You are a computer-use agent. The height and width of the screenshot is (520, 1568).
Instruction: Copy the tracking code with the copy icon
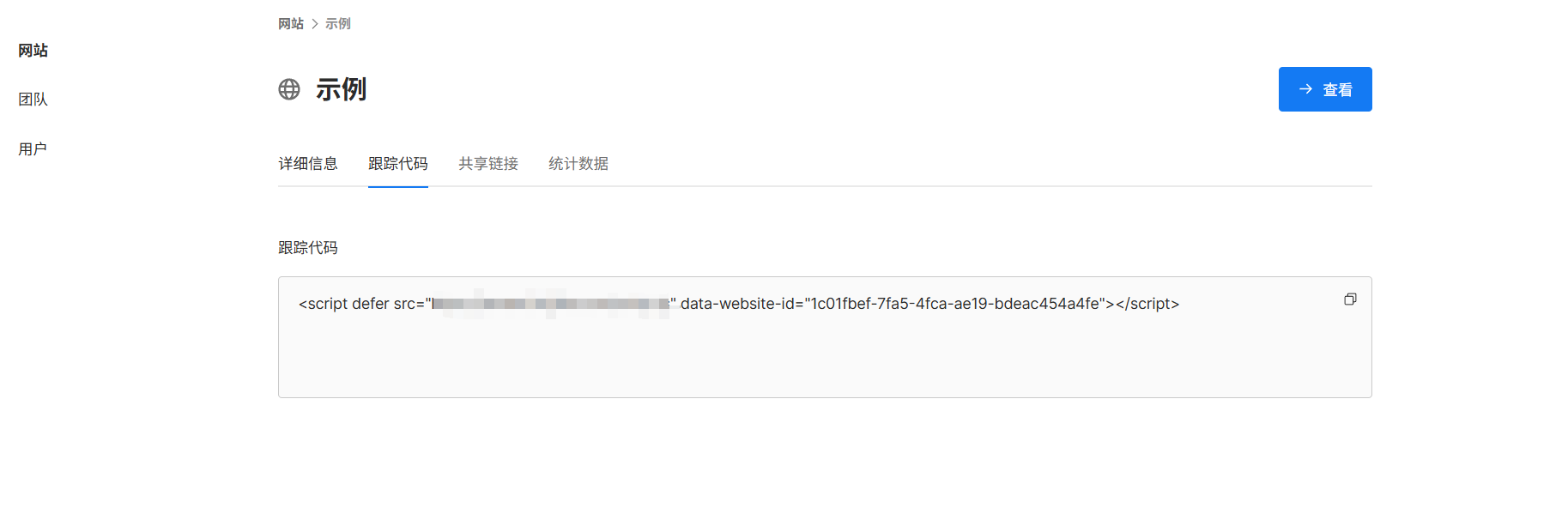click(x=1350, y=299)
